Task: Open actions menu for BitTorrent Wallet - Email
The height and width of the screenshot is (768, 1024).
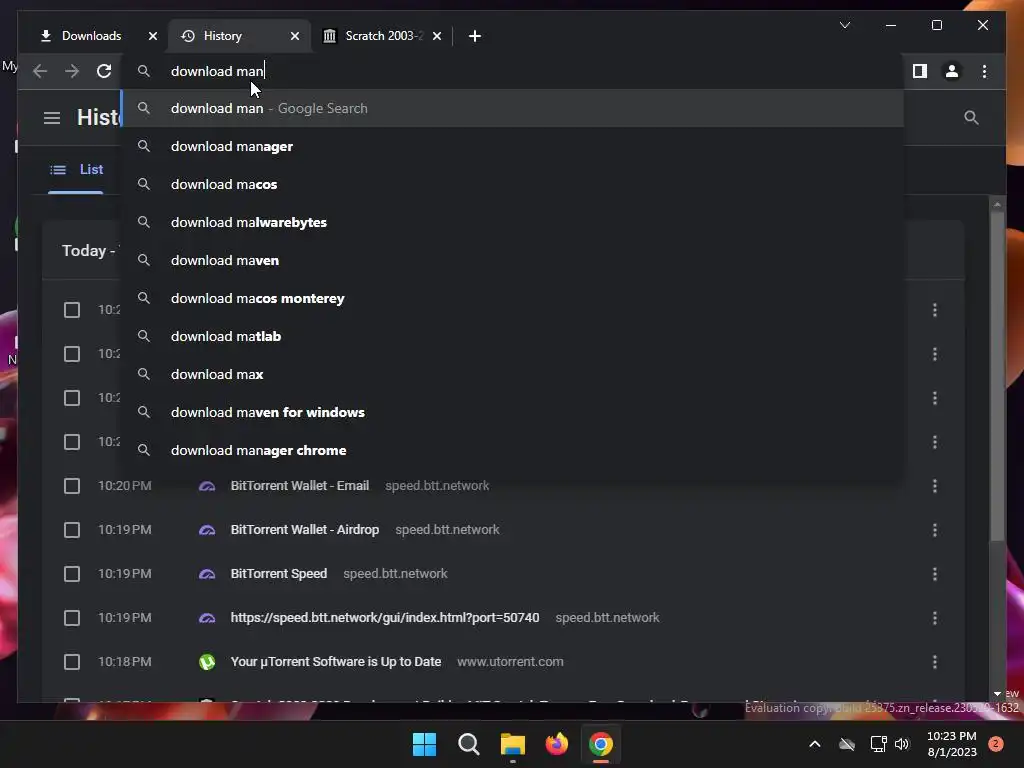Action: click(x=935, y=486)
